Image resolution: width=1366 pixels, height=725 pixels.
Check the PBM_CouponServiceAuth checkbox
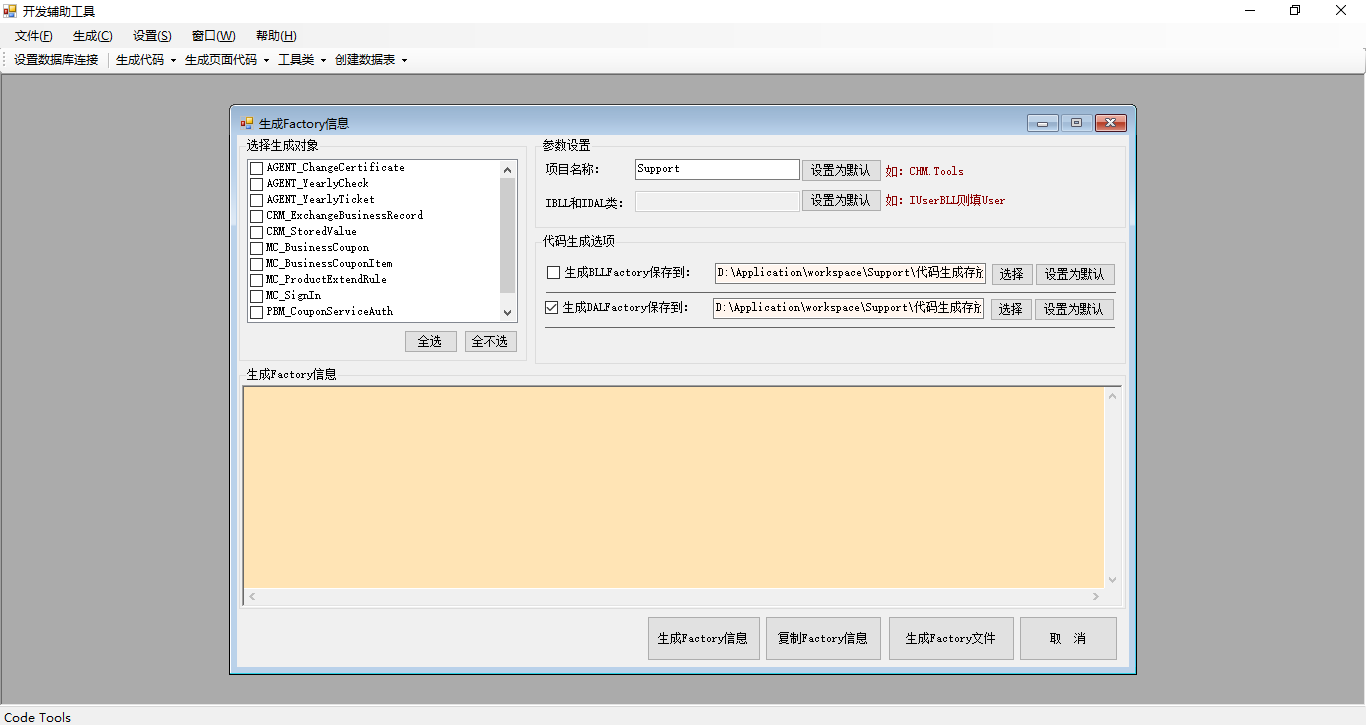pos(257,312)
